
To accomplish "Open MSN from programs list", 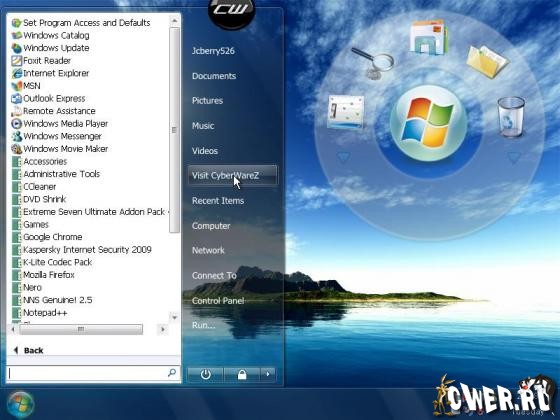I will (26, 86).
